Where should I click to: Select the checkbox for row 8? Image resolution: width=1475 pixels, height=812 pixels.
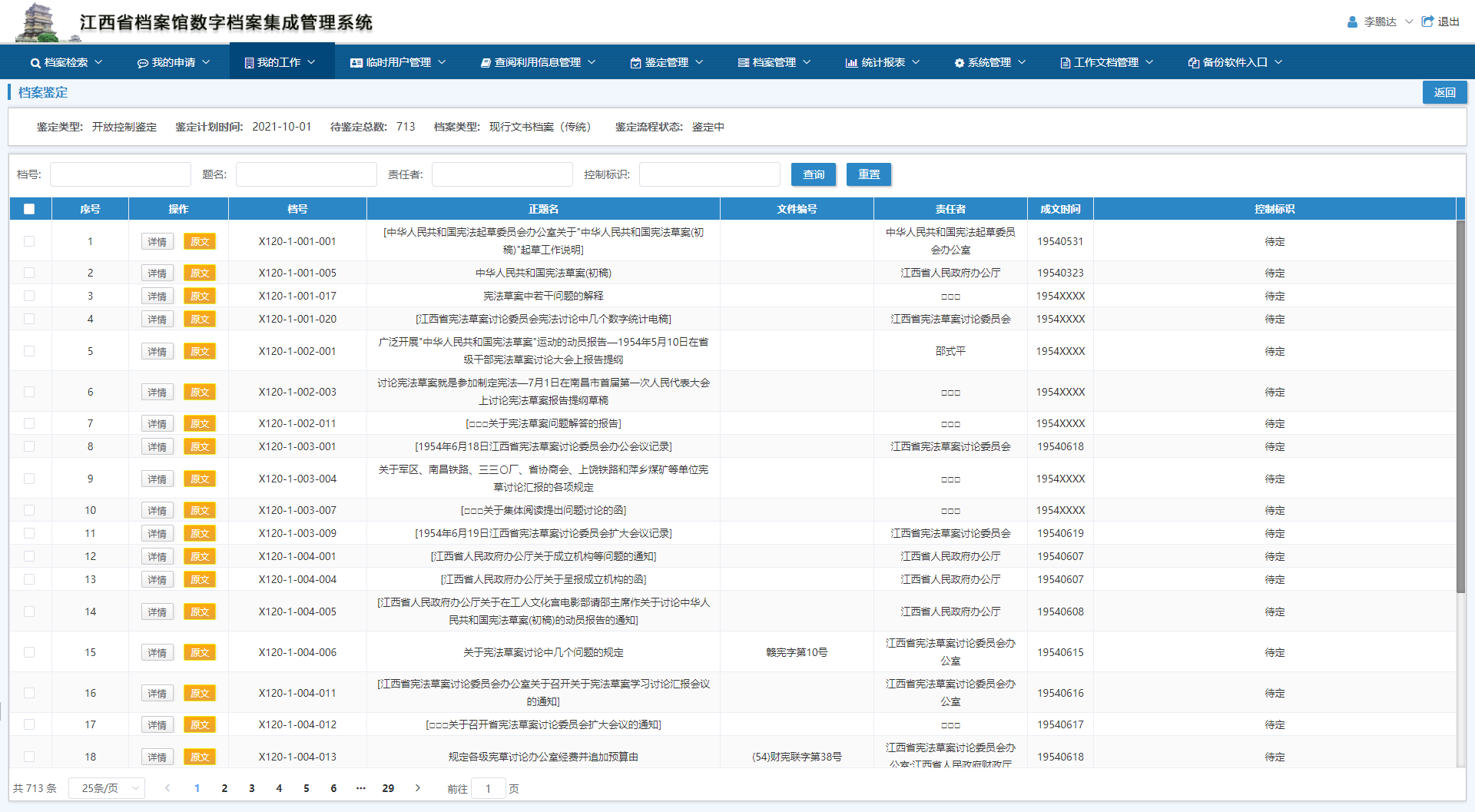click(29, 446)
